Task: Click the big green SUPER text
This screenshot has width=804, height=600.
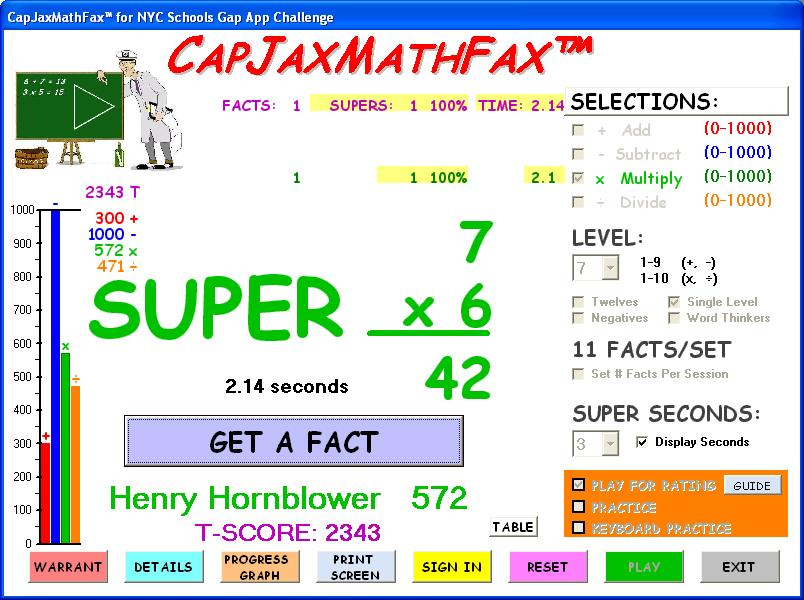Action: tap(216, 308)
